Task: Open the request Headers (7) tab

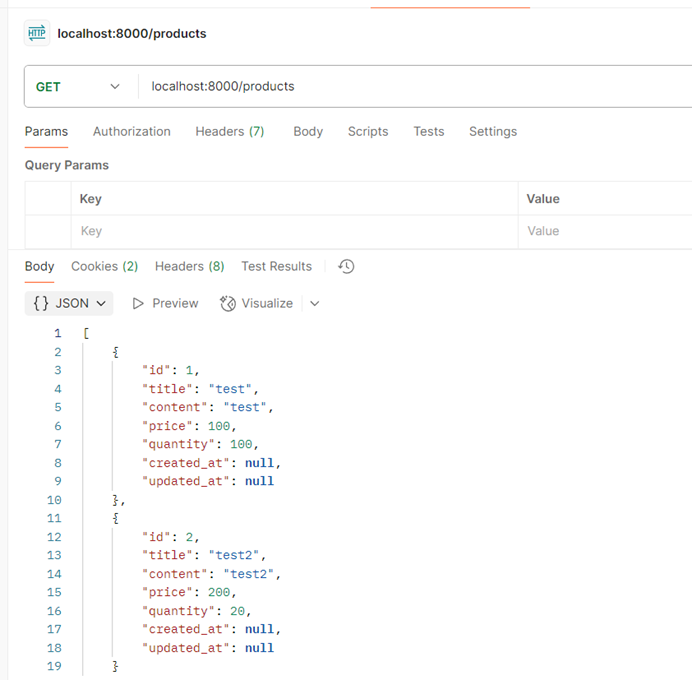Action: [229, 131]
